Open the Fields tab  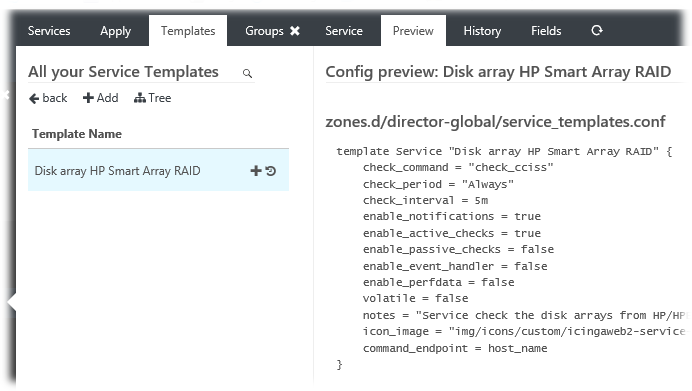tap(546, 31)
